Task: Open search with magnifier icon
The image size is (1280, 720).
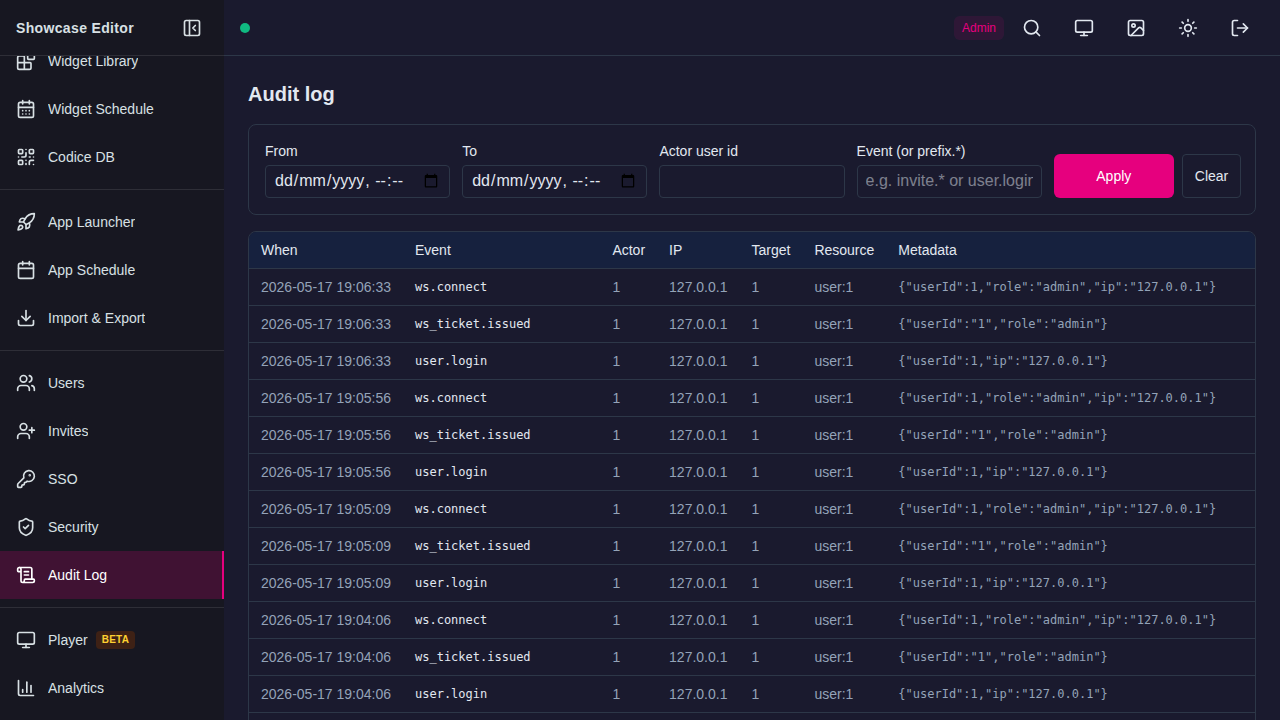Action: click(x=1032, y=28)
